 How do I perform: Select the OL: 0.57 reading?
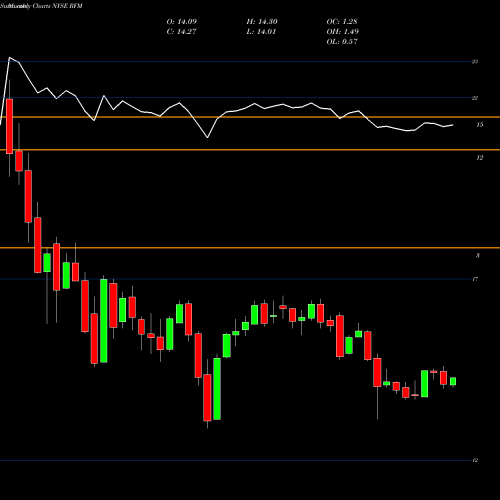(342, 41)
